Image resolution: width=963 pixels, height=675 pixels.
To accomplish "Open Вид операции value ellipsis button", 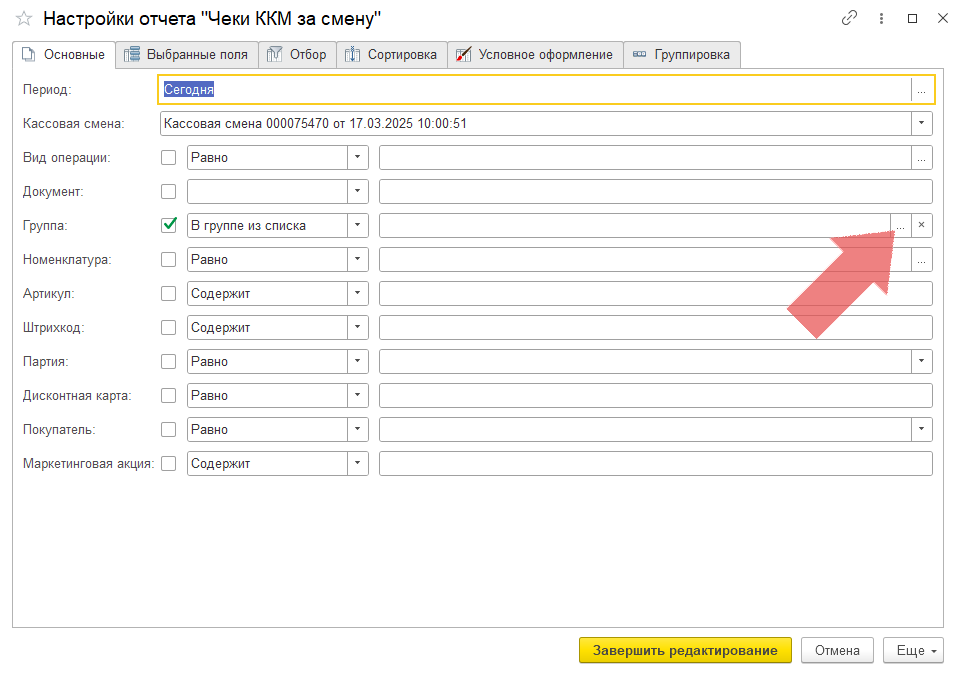I will (x=921, y=158).
